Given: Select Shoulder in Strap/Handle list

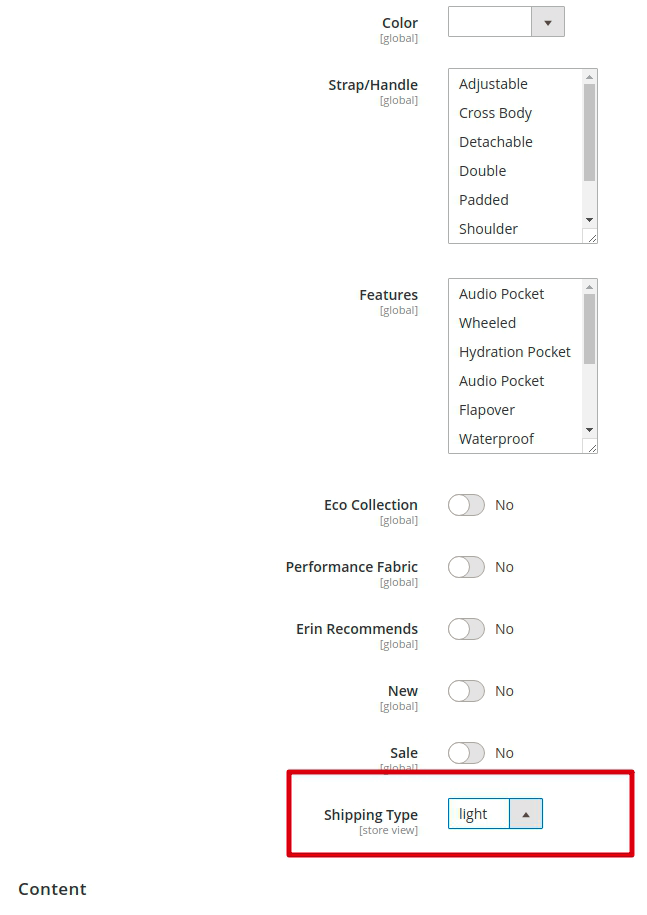Looking at the screenshot, I should pos(488,229).
